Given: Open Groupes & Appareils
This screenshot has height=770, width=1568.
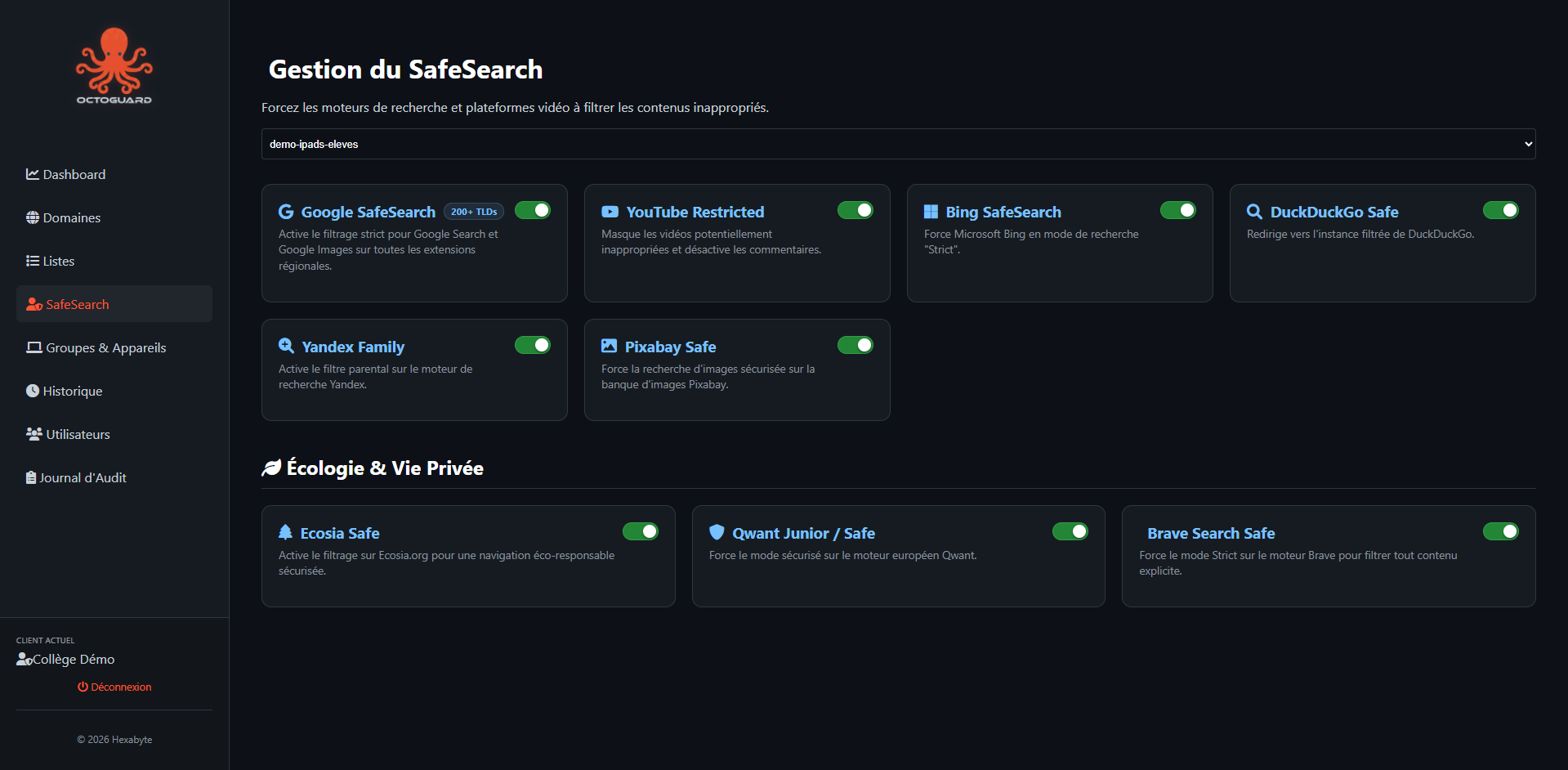Looking at the screenshot, I should coord(114,347).
